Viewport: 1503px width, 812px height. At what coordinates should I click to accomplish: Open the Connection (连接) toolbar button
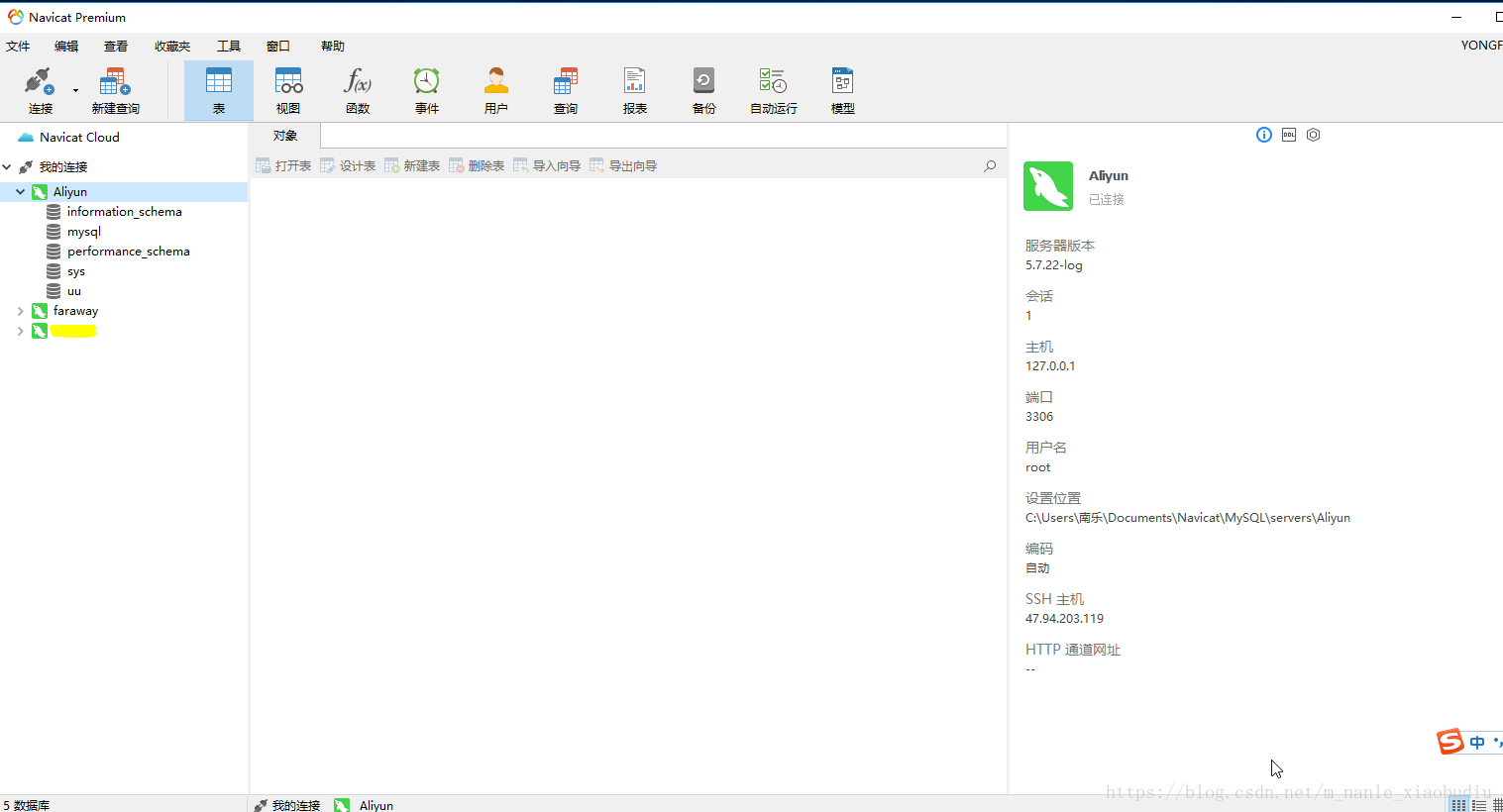click(41, 90)
